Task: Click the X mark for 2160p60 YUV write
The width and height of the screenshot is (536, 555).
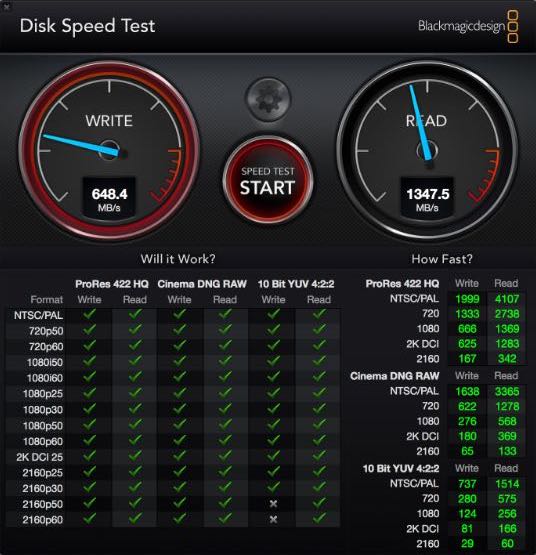Action: [273, 519]
